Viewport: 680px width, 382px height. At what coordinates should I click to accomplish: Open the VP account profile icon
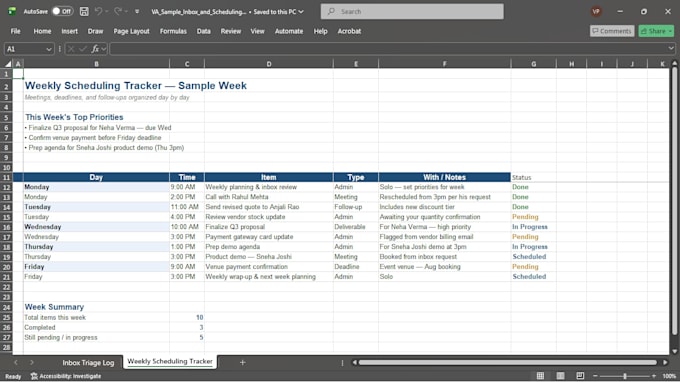point(596,12)
